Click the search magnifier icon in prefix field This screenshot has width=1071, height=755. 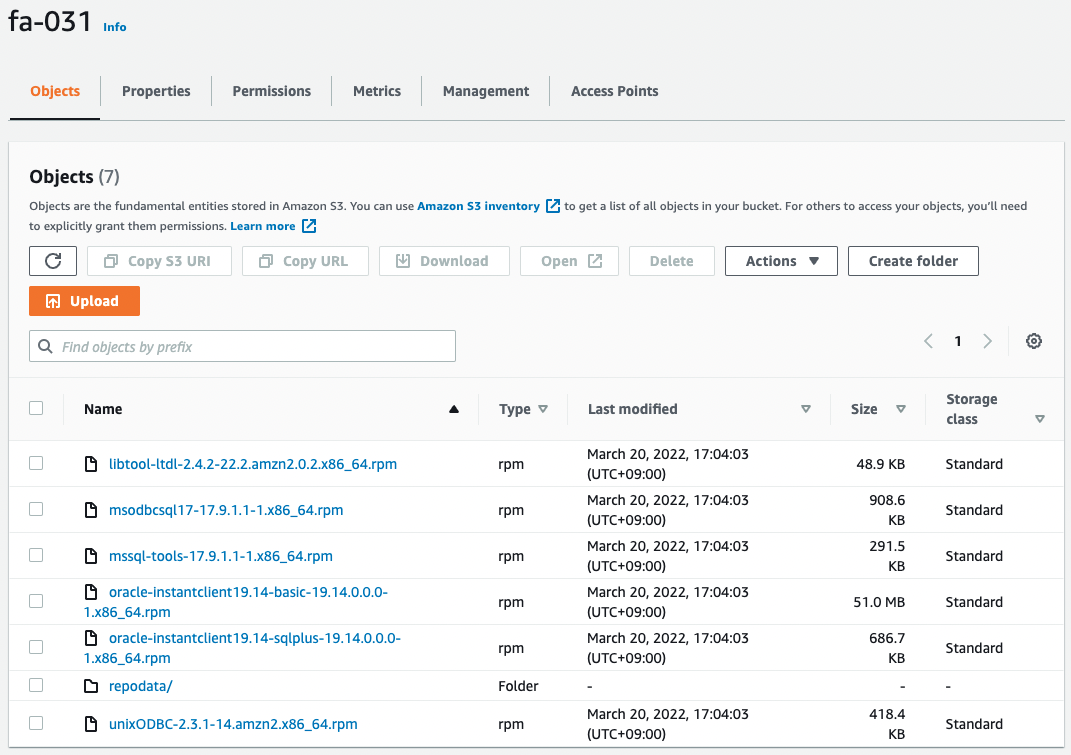45,347
